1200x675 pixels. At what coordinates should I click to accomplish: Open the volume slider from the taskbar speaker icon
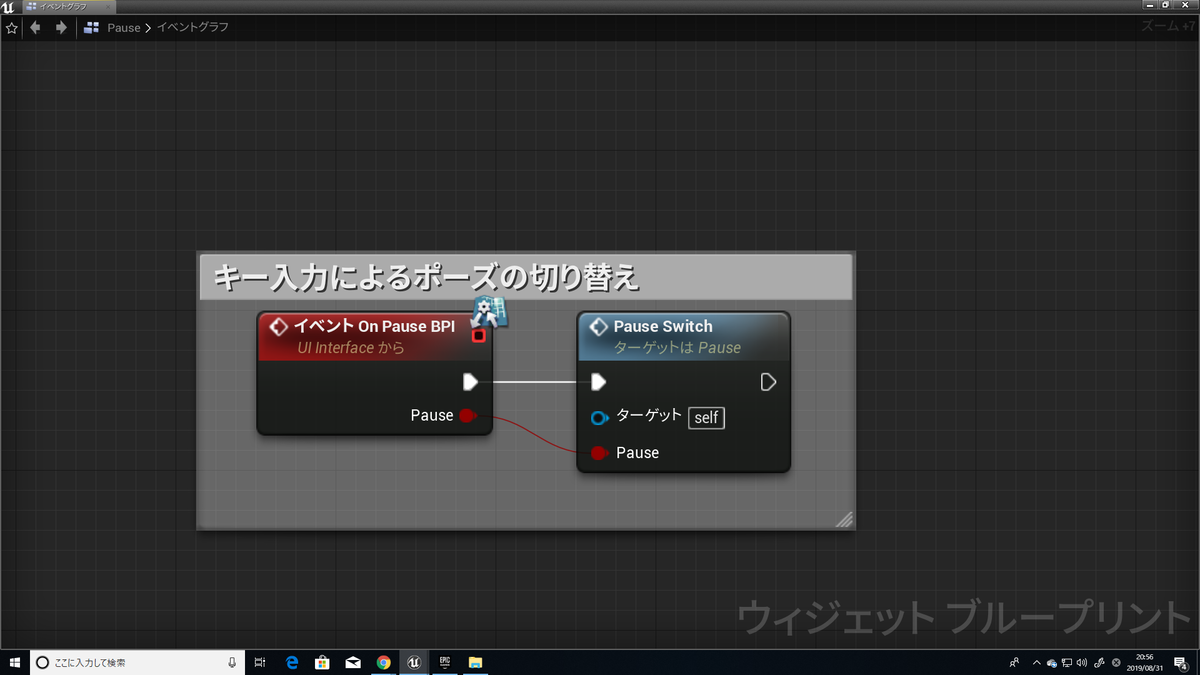point(1082,661)
